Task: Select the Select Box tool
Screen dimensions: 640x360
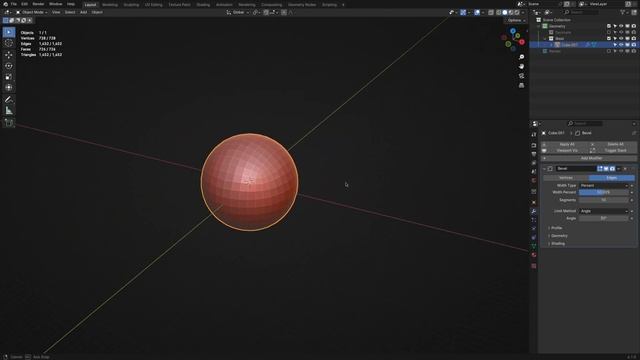Action: (9, 32)
